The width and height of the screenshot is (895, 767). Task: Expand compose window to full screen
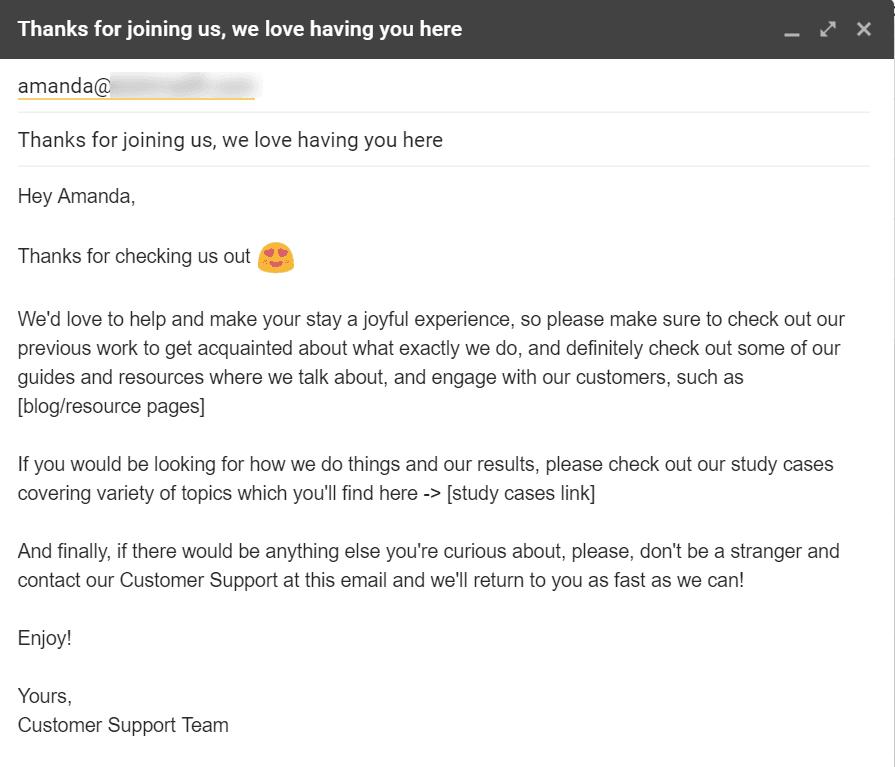(x=828, y=29)
